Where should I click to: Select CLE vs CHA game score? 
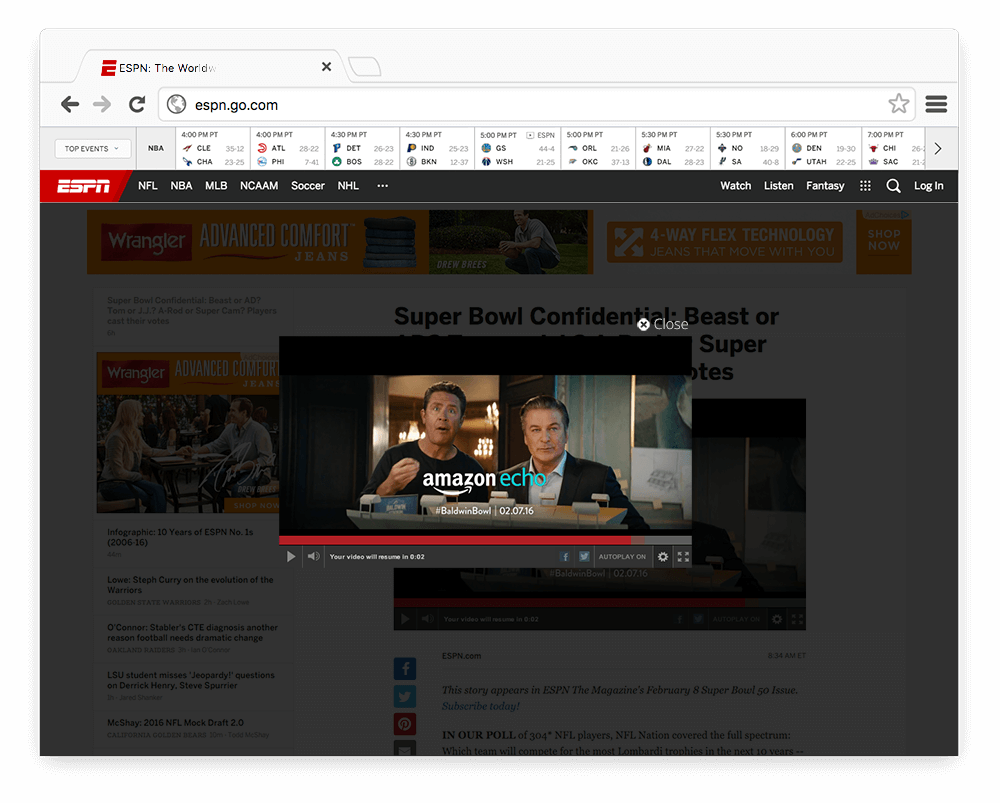click(213, 148)
